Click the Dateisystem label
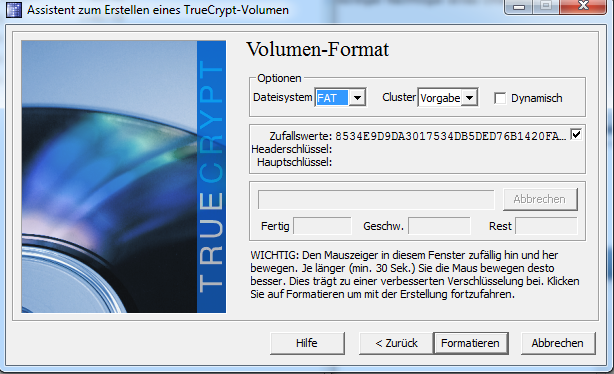This screenshot has height=374, width=614. (283, 97)
